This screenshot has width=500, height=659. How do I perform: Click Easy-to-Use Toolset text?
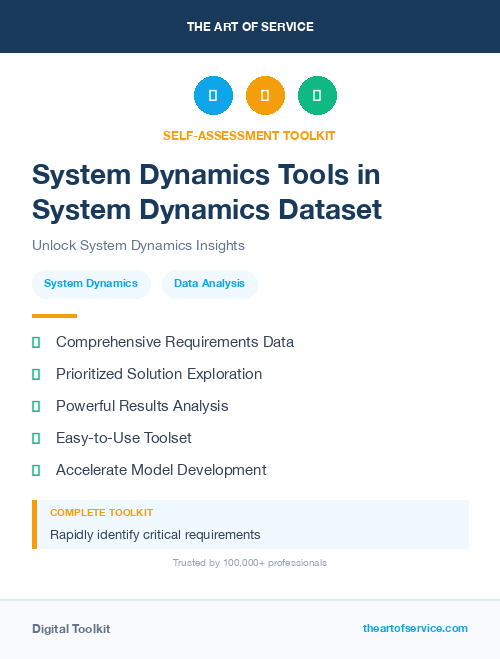[x=124, y=438]
